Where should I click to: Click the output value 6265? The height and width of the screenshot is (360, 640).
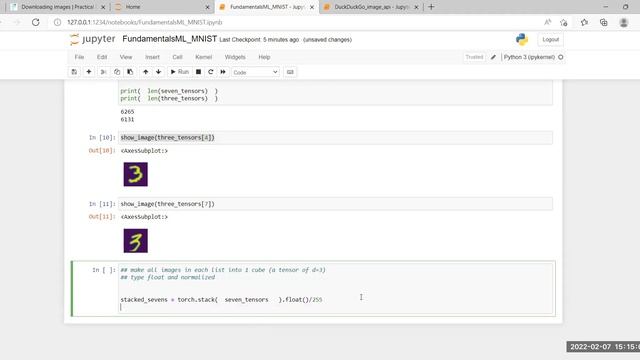(x=127, y=111)
